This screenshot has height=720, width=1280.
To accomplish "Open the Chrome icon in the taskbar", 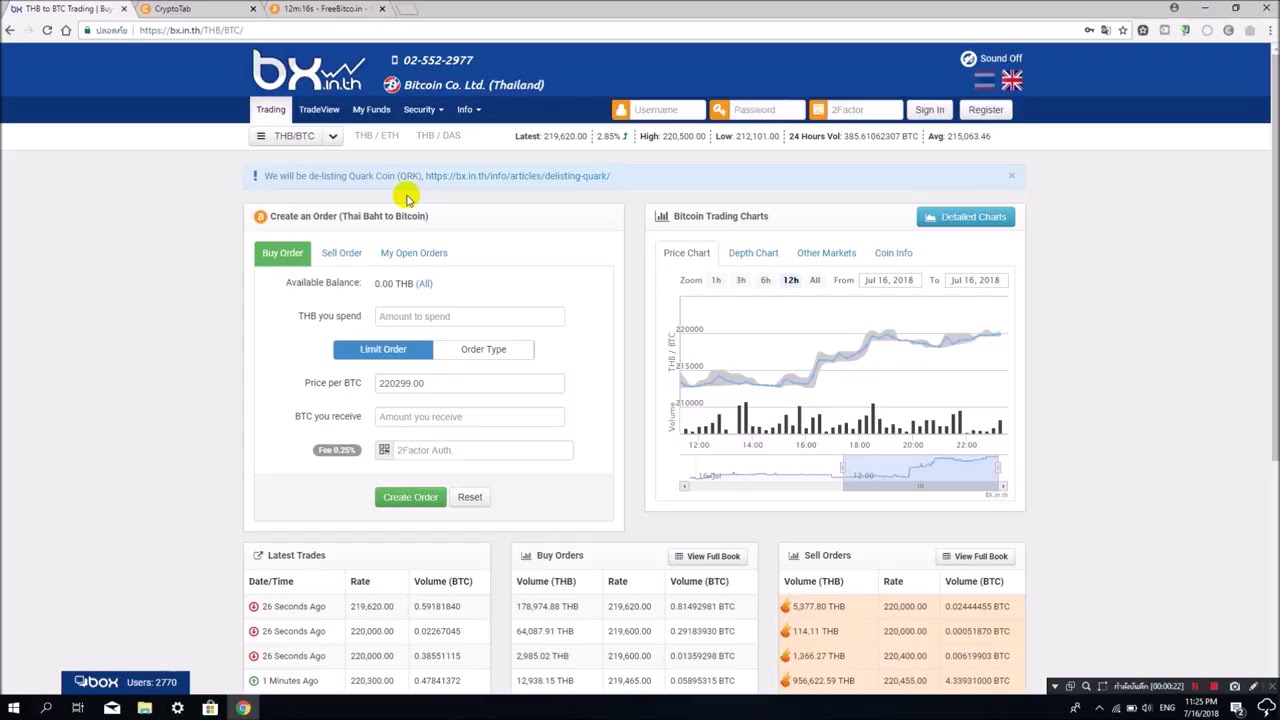I will (x=243, y=708).
